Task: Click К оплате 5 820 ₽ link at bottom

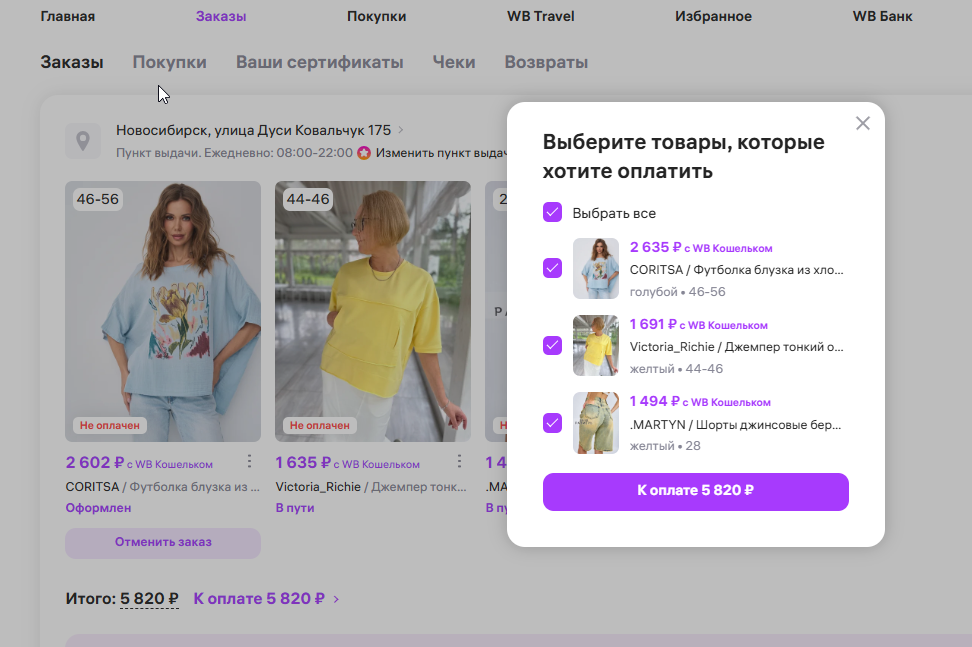Action: point(259,599)
